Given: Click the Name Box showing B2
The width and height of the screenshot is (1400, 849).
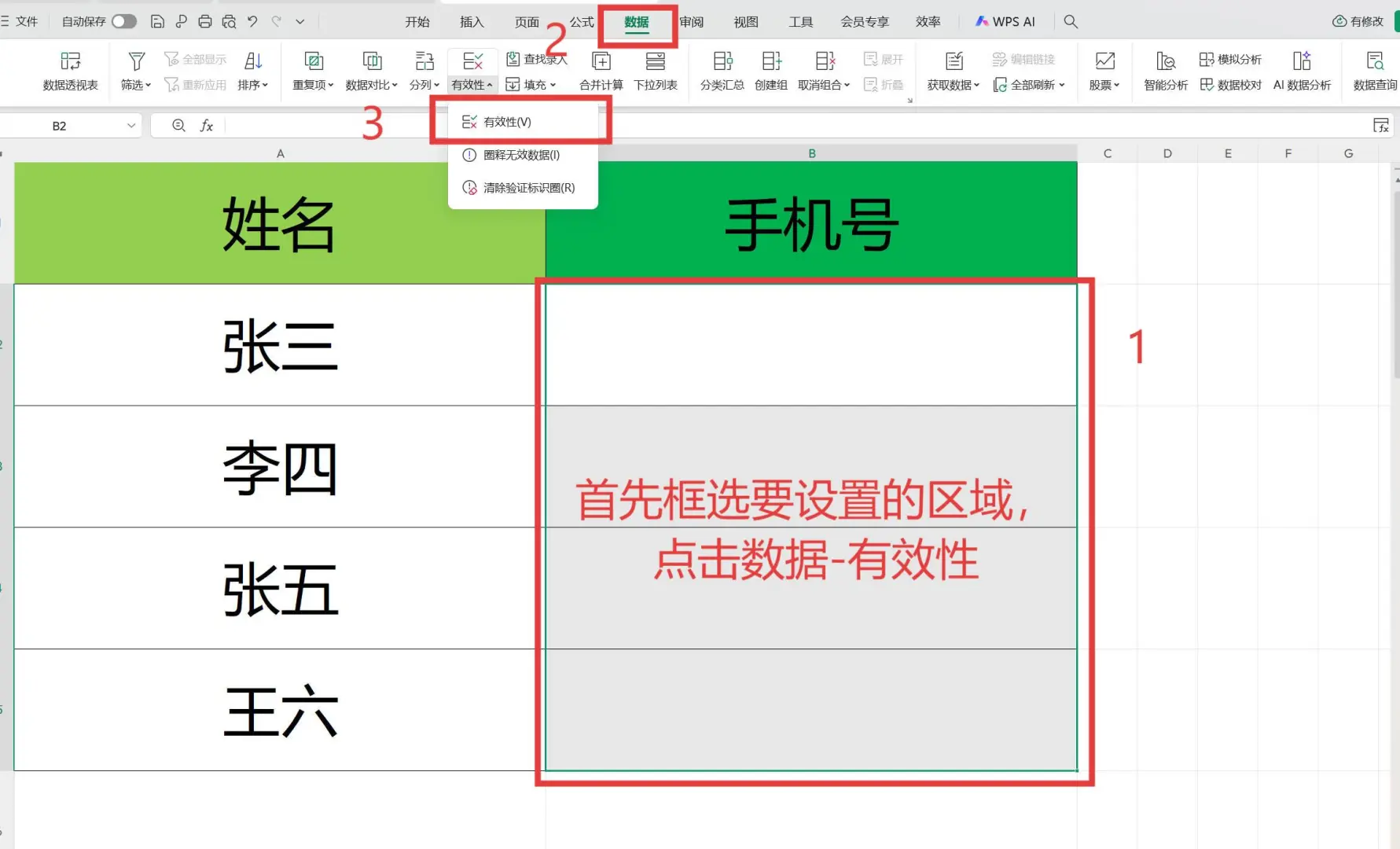Looking at the screenshot, I should click(x=60, y=126).
